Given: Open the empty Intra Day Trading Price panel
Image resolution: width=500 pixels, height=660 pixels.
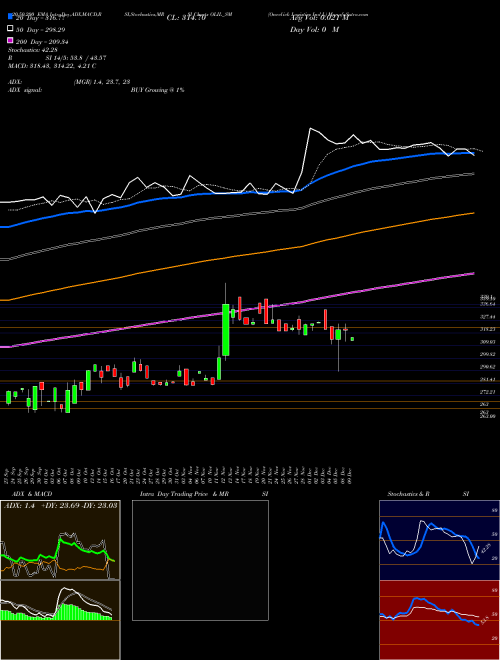Looking at the screenshot, I should point(200,560).
